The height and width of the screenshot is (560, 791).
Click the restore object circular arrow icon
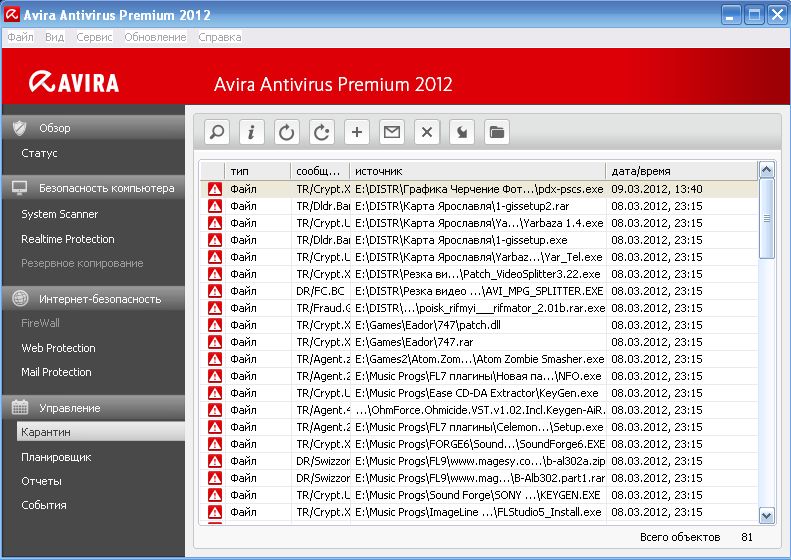click(287, 133)
